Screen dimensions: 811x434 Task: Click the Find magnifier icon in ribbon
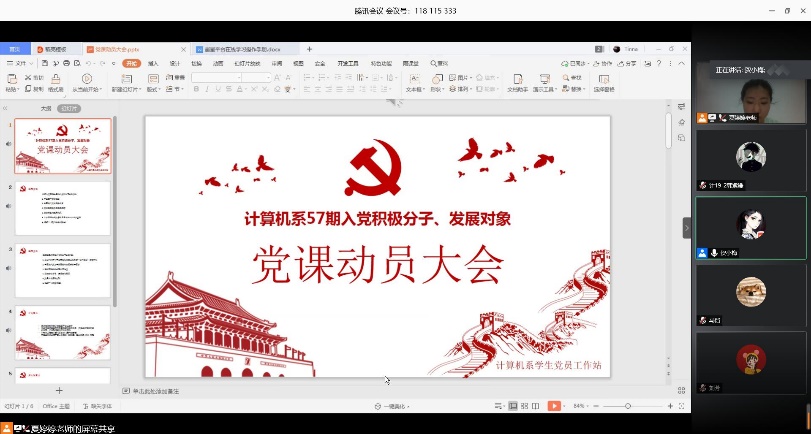(x=566, y=78)
